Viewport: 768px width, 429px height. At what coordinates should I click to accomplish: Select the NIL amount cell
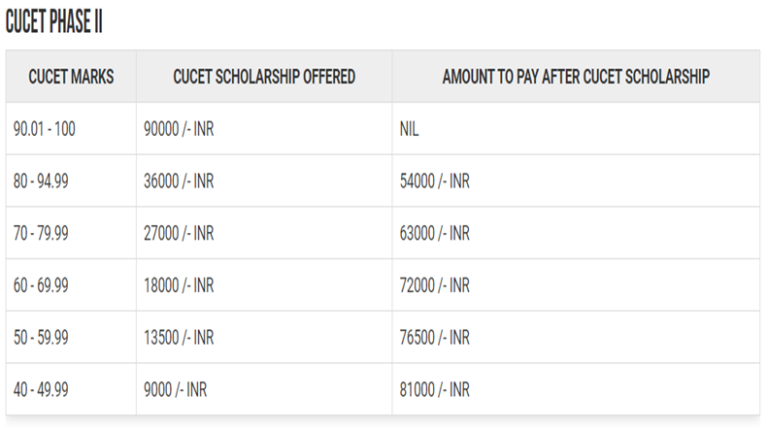point(409,129)
